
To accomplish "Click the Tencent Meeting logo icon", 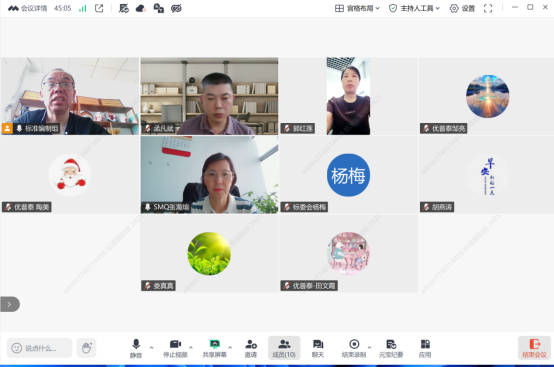I will point(13,8).
